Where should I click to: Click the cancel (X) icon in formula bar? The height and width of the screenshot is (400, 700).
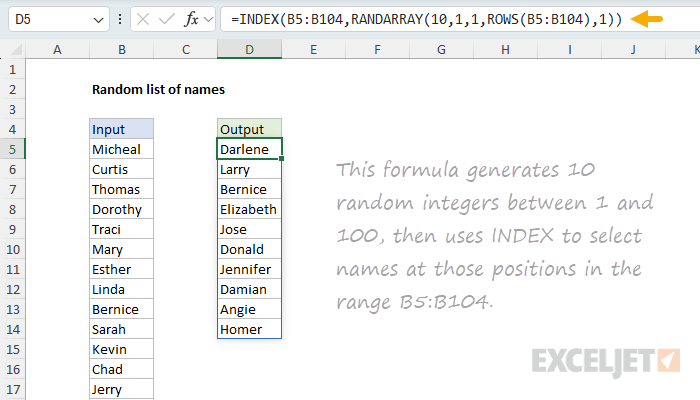(x=143, y=19)
